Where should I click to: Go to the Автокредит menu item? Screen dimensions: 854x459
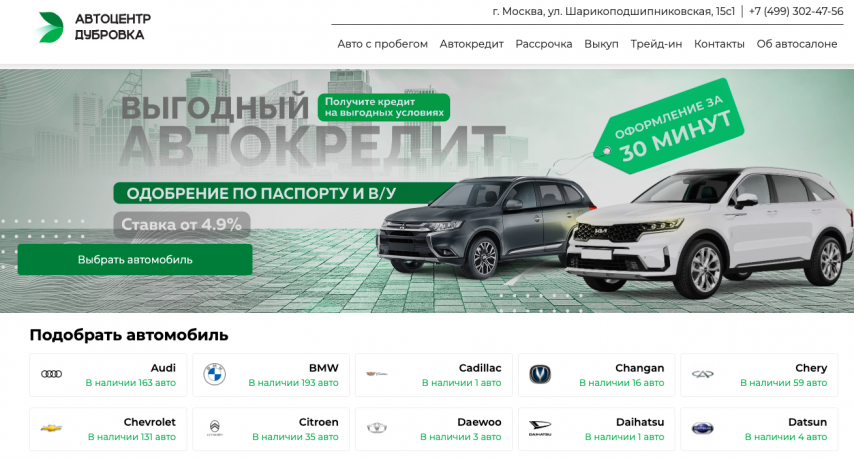point(472,44)
